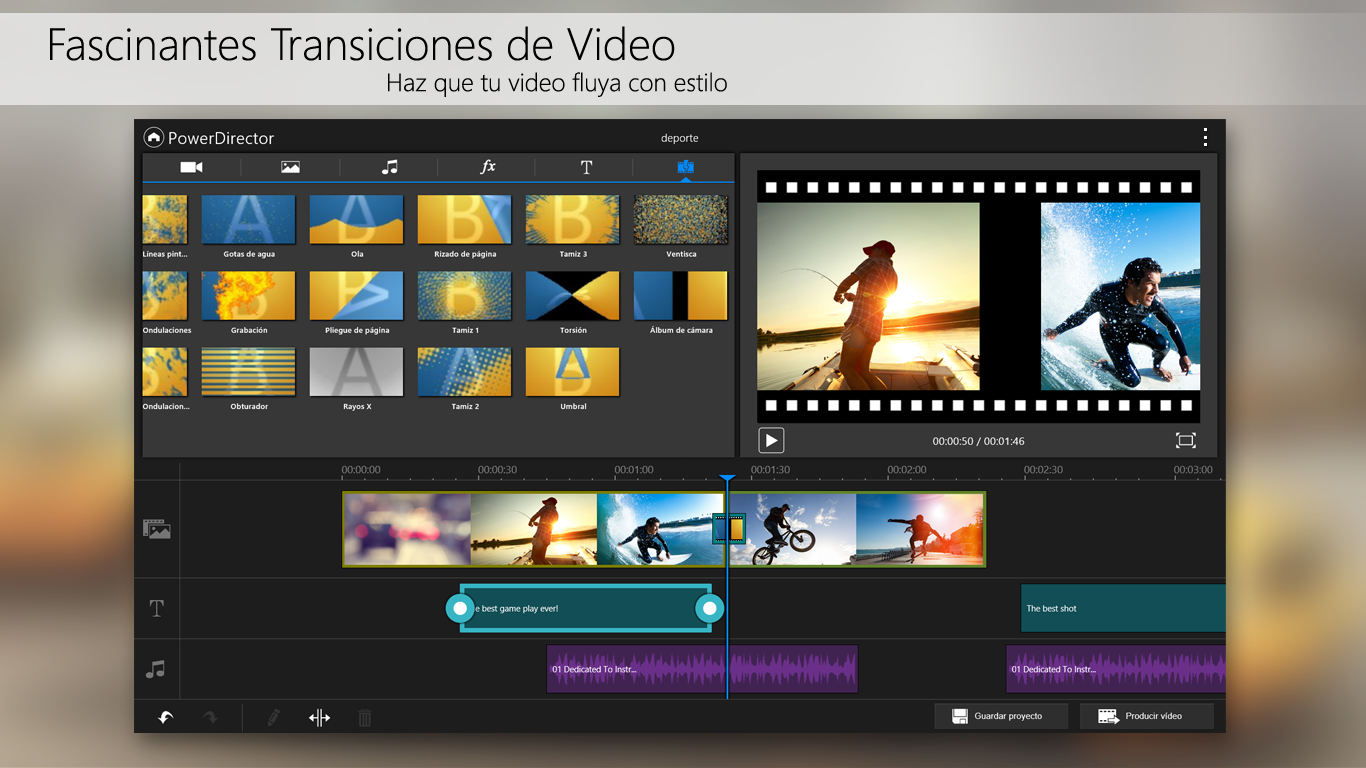Click the left handle of selected title clip
Image resolution: width=1366 pixels, height=768 pixels.
click(x=460, y=608)
